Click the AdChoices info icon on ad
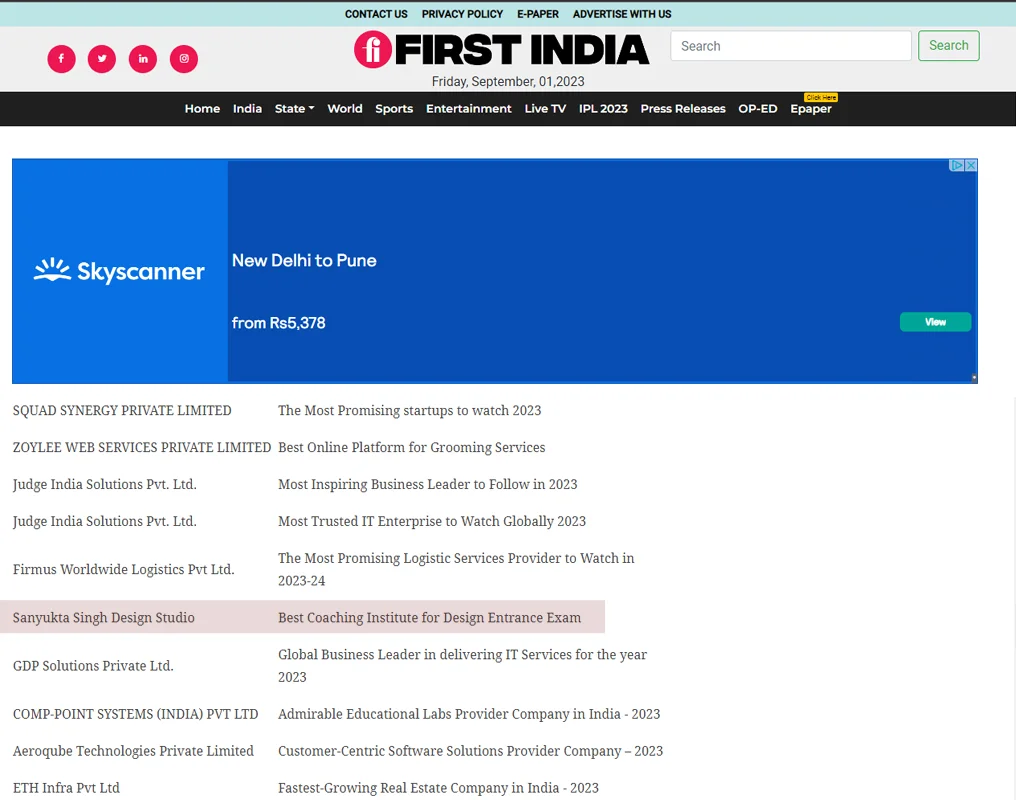Viewport: 1016px width, 800px height. point(957,166)
